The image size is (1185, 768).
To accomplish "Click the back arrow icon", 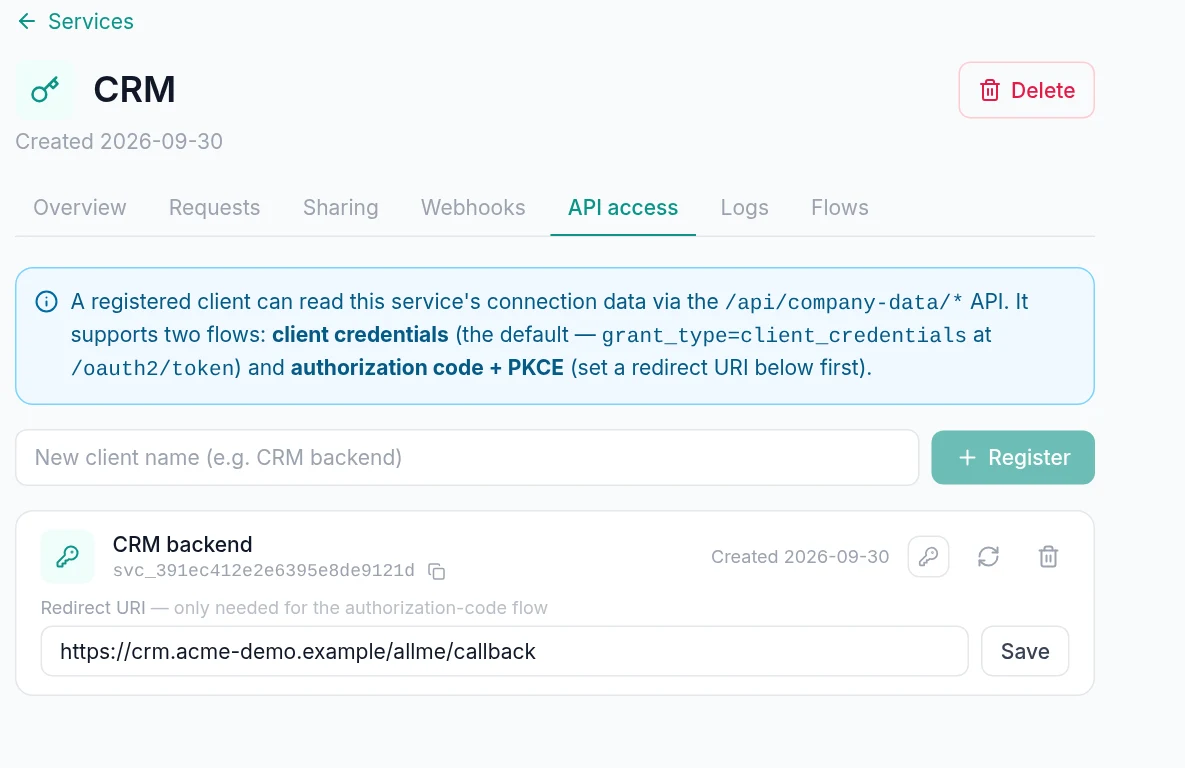I will pos(26,21).
